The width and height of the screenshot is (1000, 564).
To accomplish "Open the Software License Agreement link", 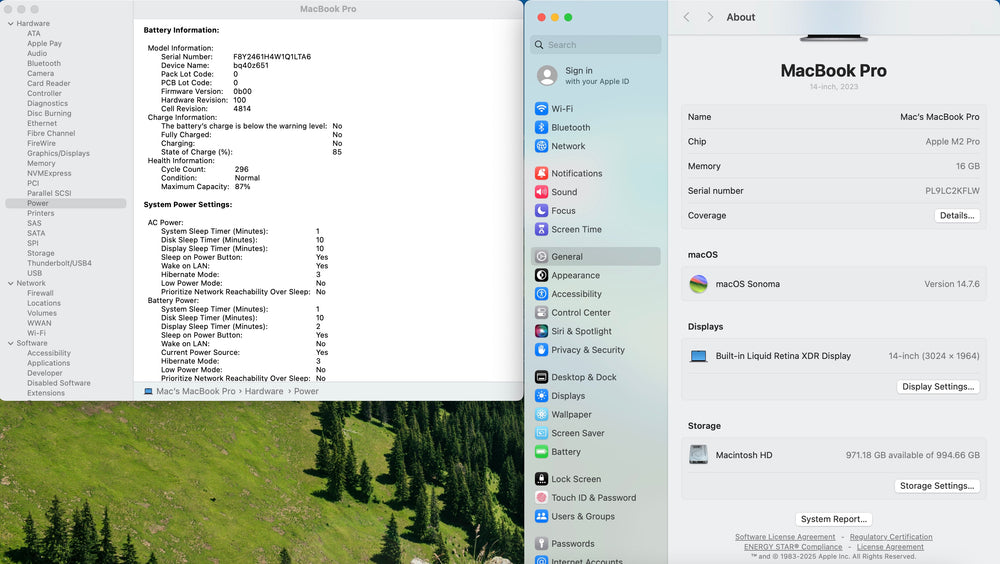I will pyautogui.click(x=784, y=537).
